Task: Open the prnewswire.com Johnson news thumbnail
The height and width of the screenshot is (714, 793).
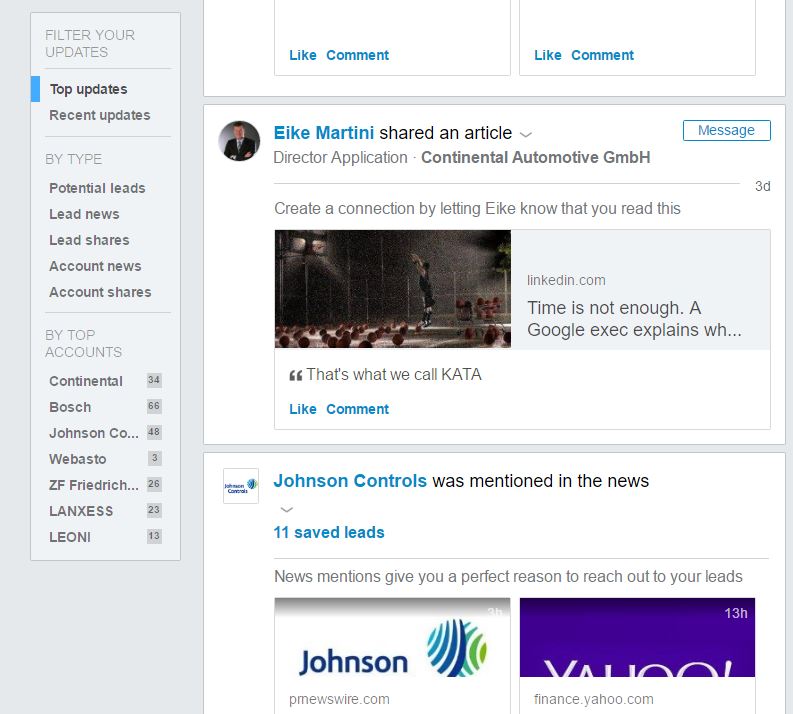Action: point(392,637)
